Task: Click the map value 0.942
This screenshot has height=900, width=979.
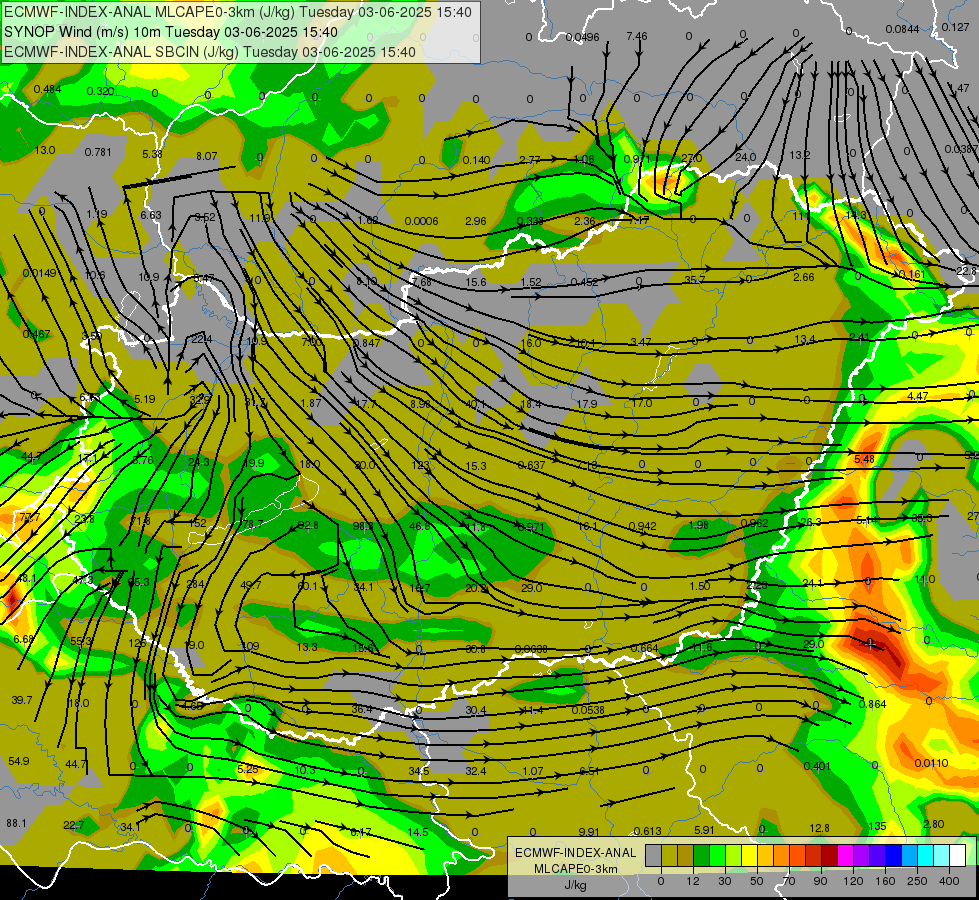Action: click(642, 526)
